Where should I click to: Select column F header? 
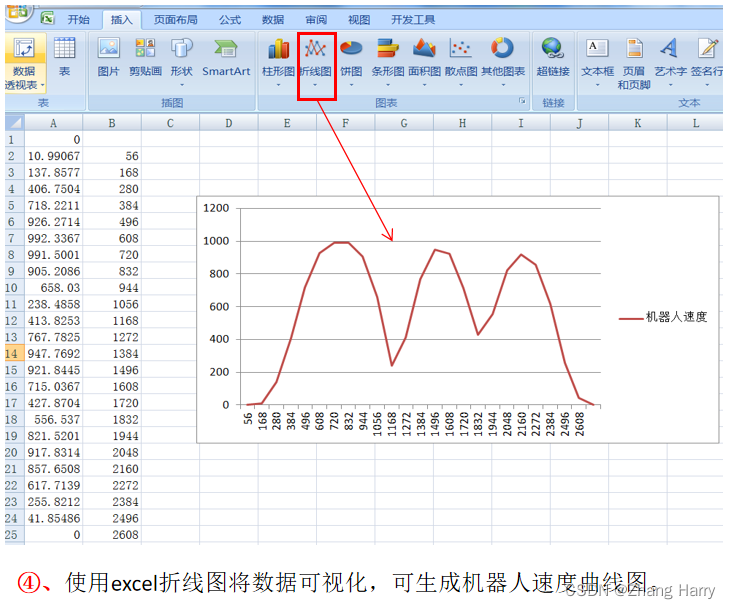(x=345, y=123)
